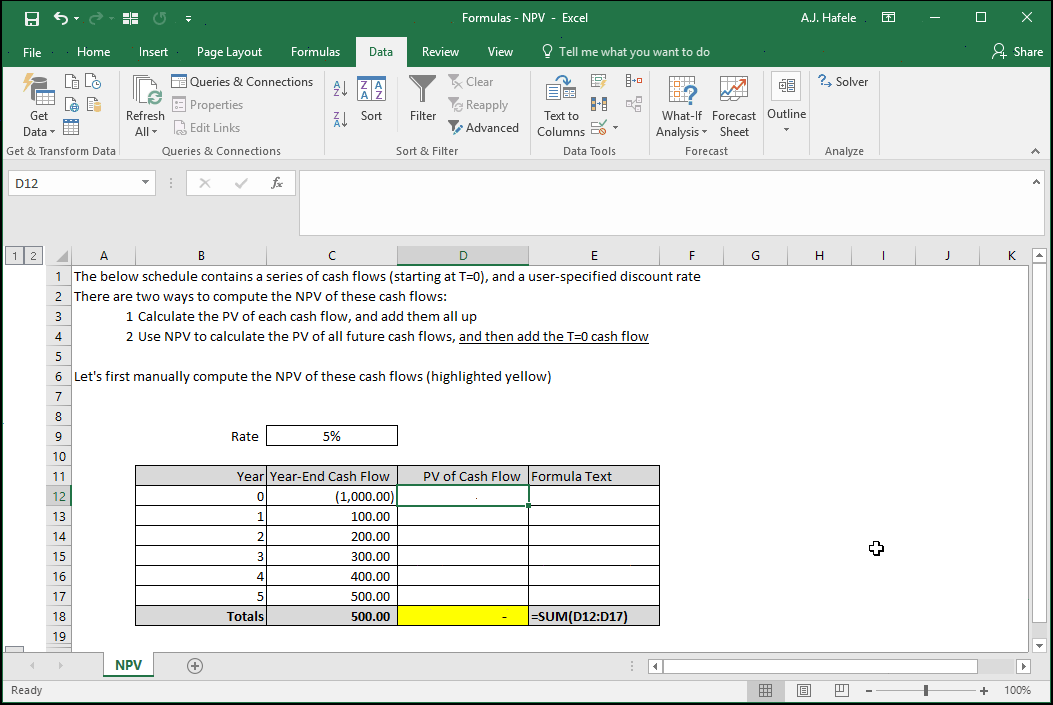Select row 12 header
This screenshot has width=1053, height=705.
tap(59, 496)
